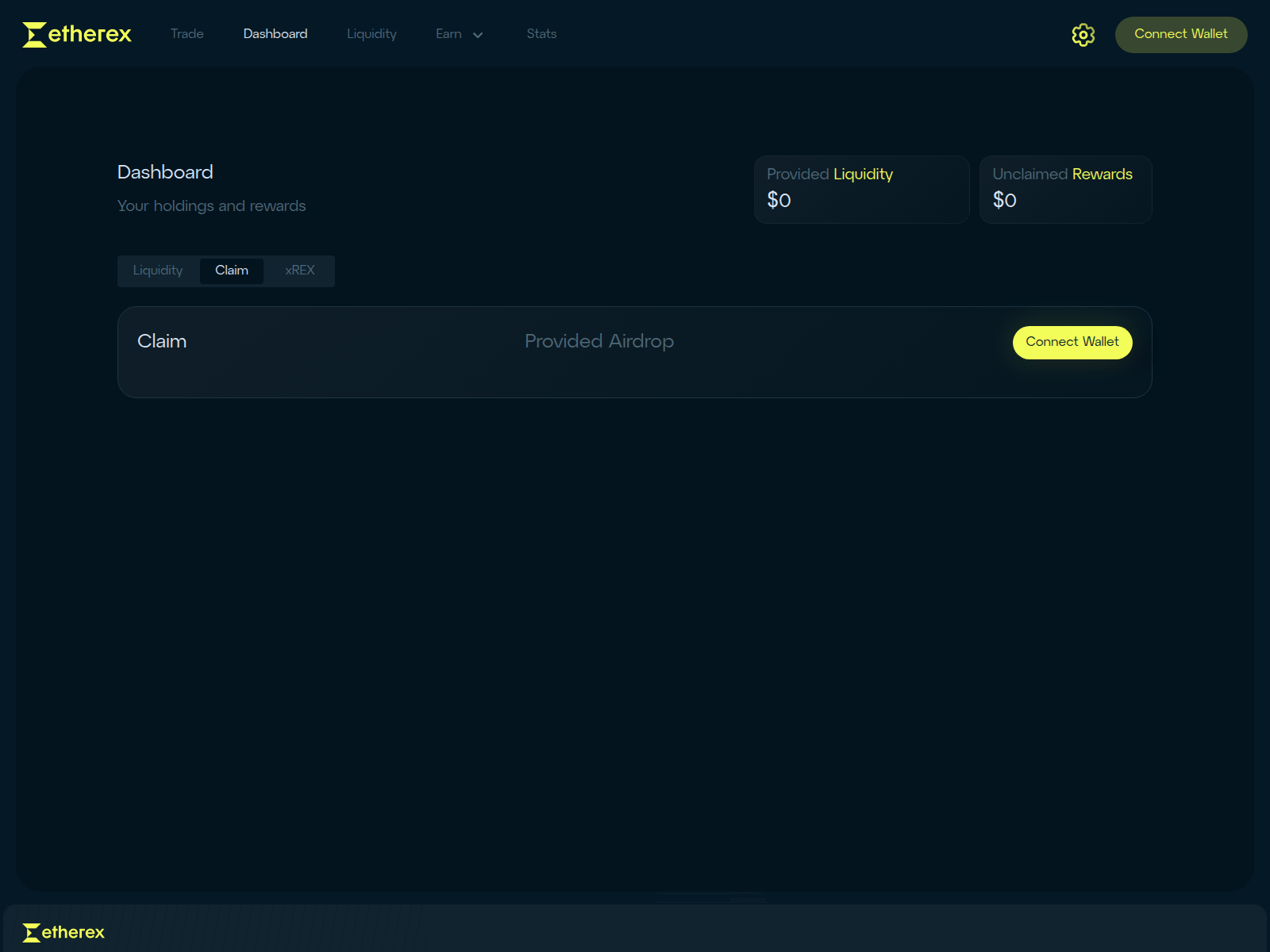1270x952 pixels.
Task: Click the Provided Airdrop label
Action: 599,341
